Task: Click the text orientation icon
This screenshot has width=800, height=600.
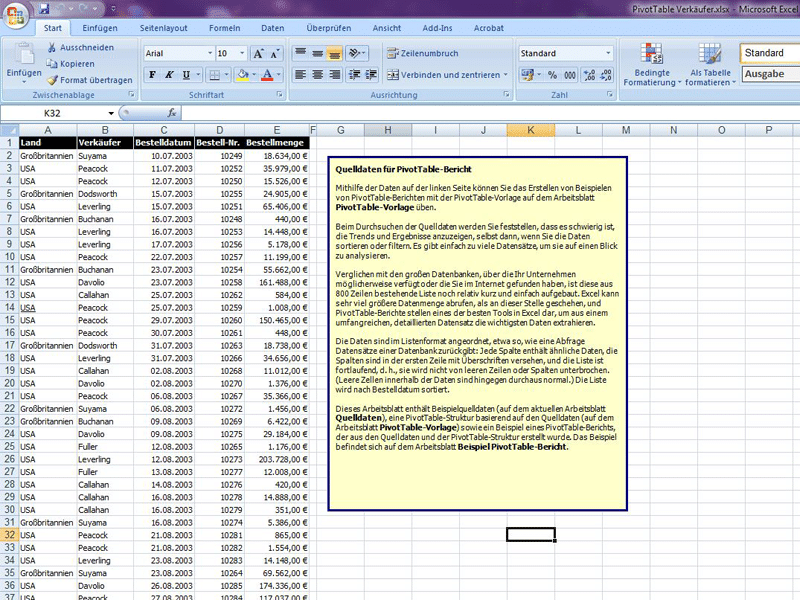Action: pyautogui.click(x=356, y=53)
